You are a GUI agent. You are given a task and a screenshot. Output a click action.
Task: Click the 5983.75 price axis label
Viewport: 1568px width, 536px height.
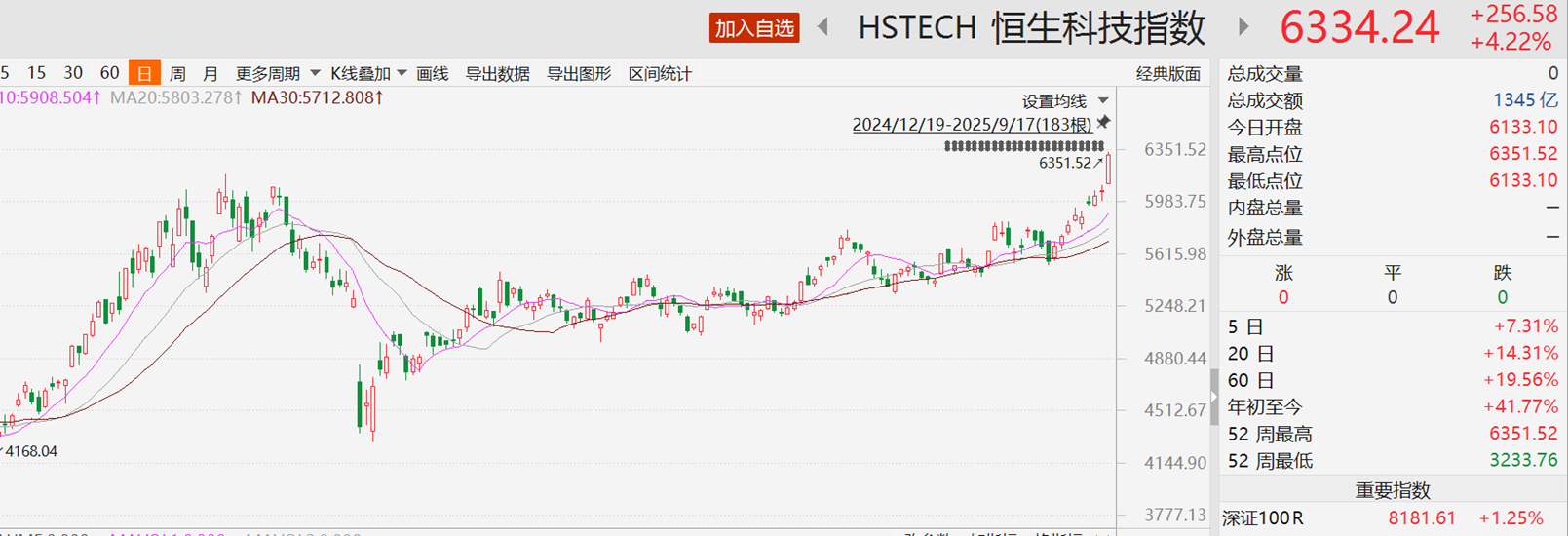point(1174,202)
